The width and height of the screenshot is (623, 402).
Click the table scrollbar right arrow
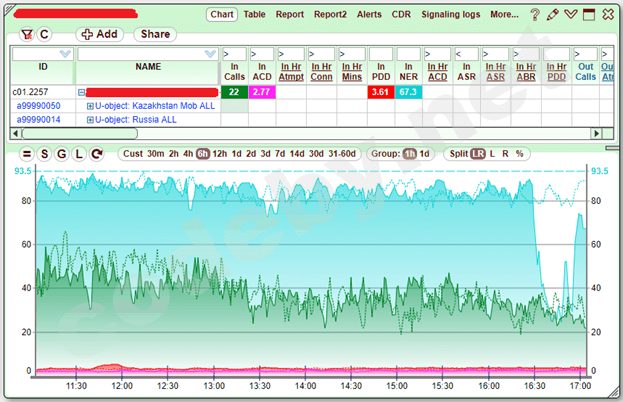pyautogui.click(x=596, y=133)
